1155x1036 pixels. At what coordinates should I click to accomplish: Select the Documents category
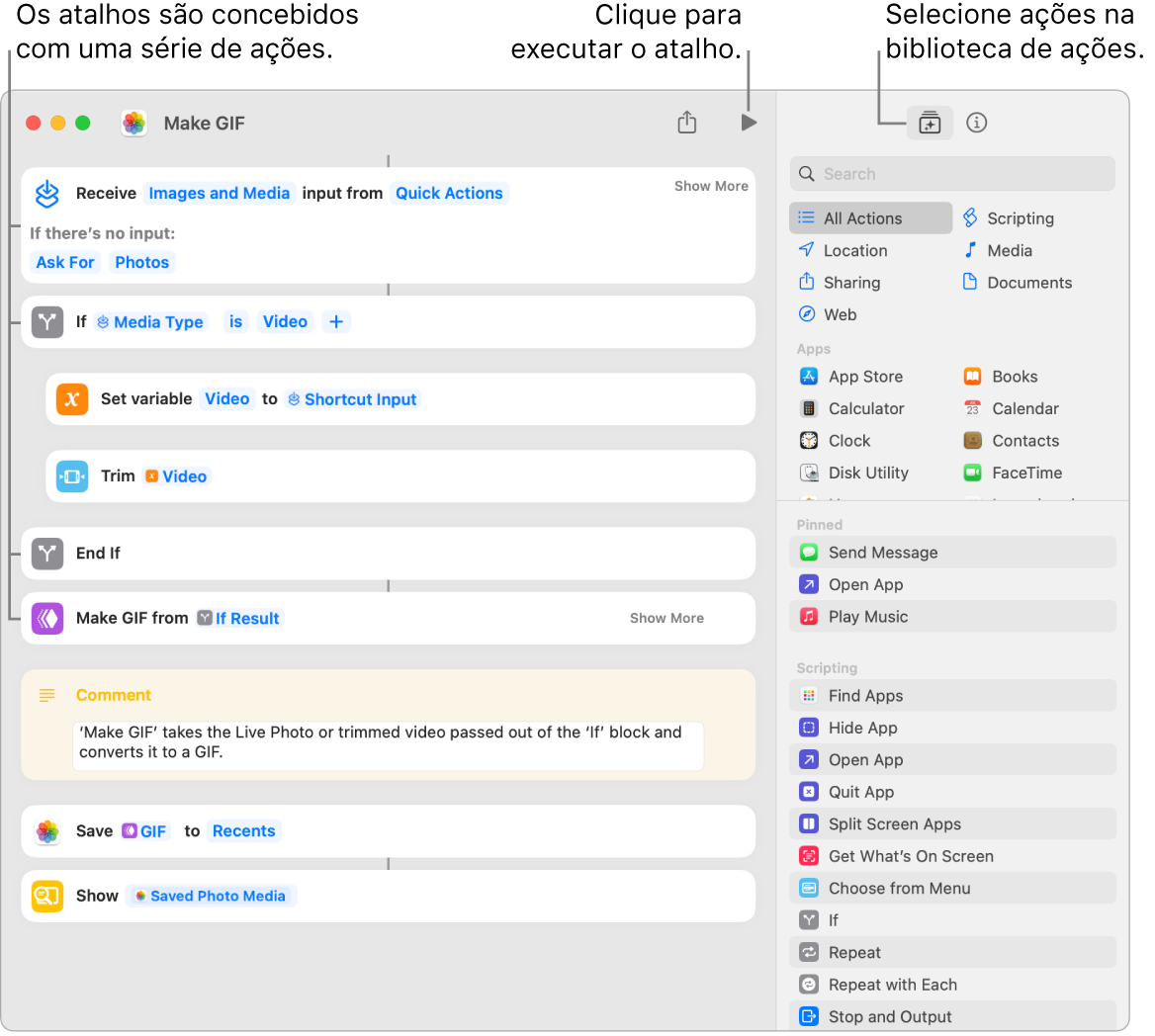1018,283
